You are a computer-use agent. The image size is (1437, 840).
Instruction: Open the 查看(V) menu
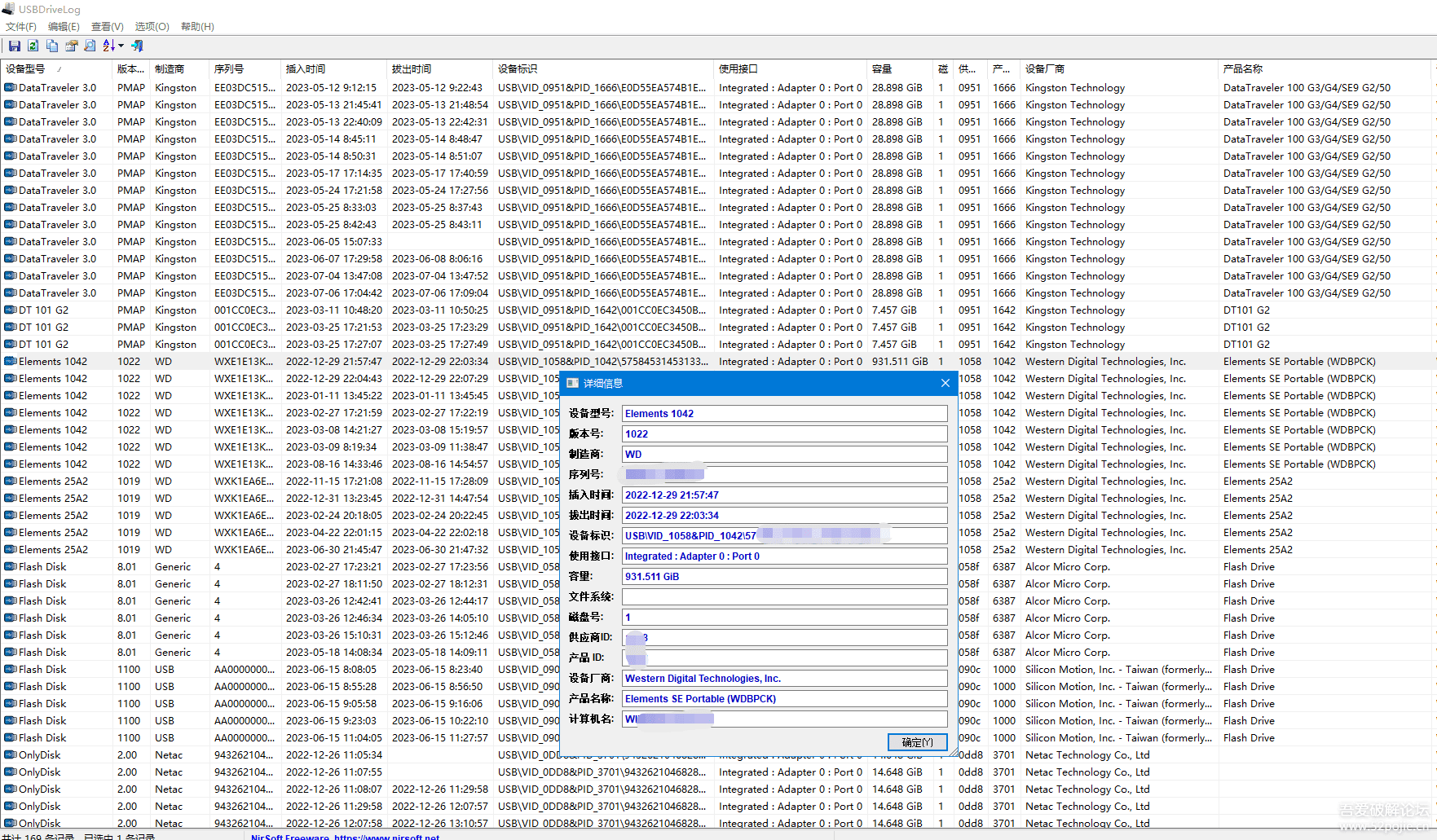107,27
